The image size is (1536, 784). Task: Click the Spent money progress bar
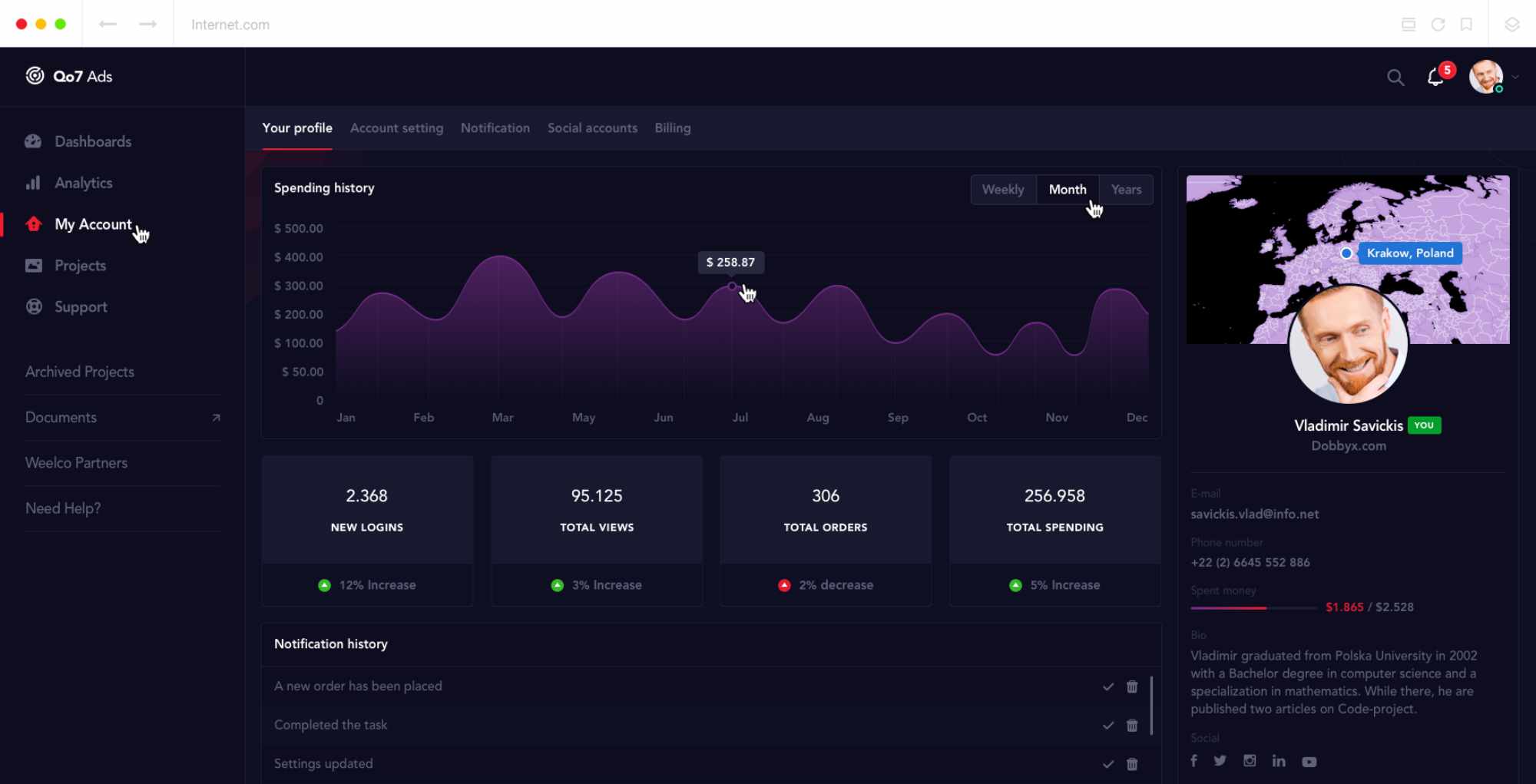[1253, 607]
